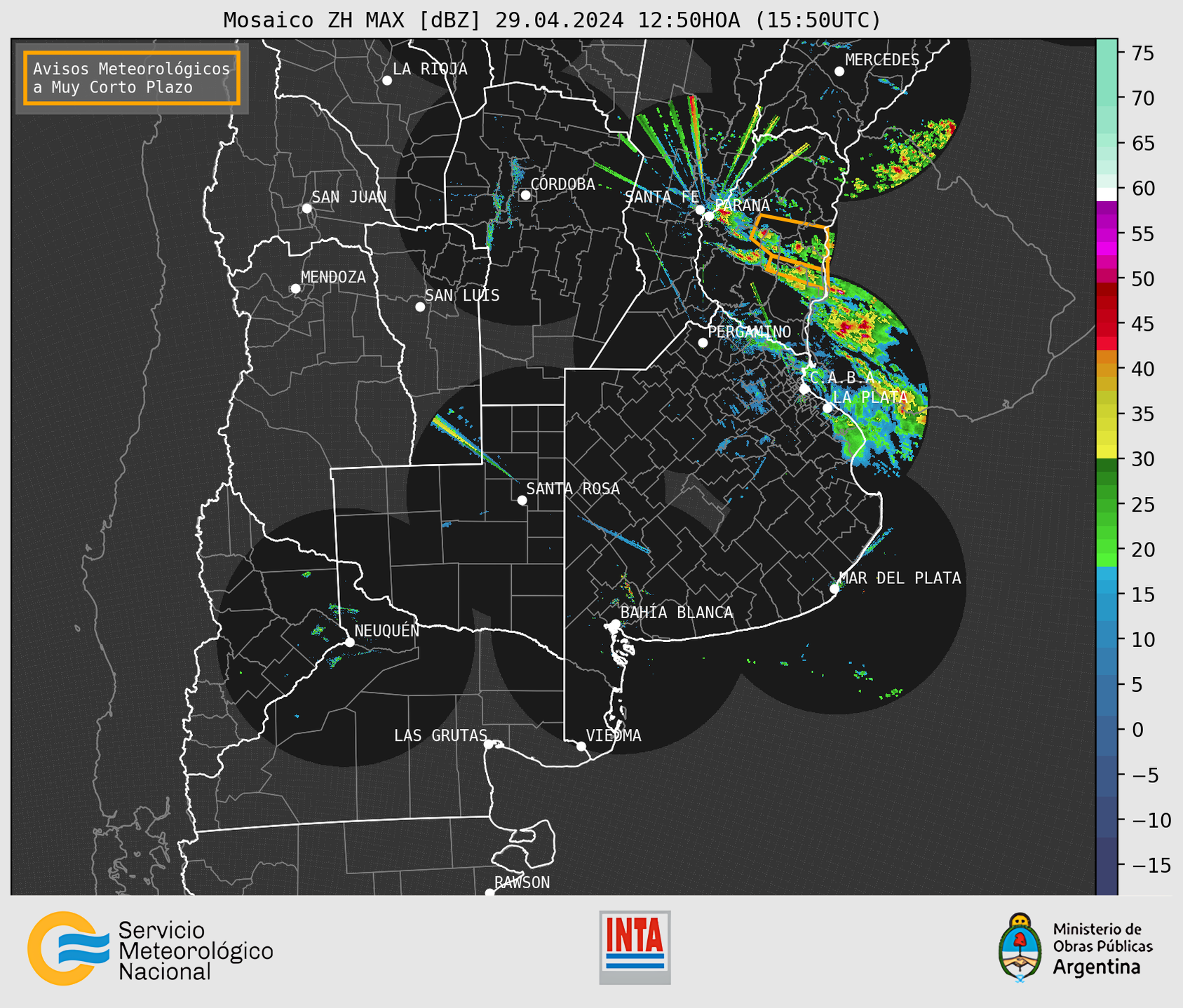
Task: Click the 75 dBZ value on color scale
Action: (x=1142, y=53)
